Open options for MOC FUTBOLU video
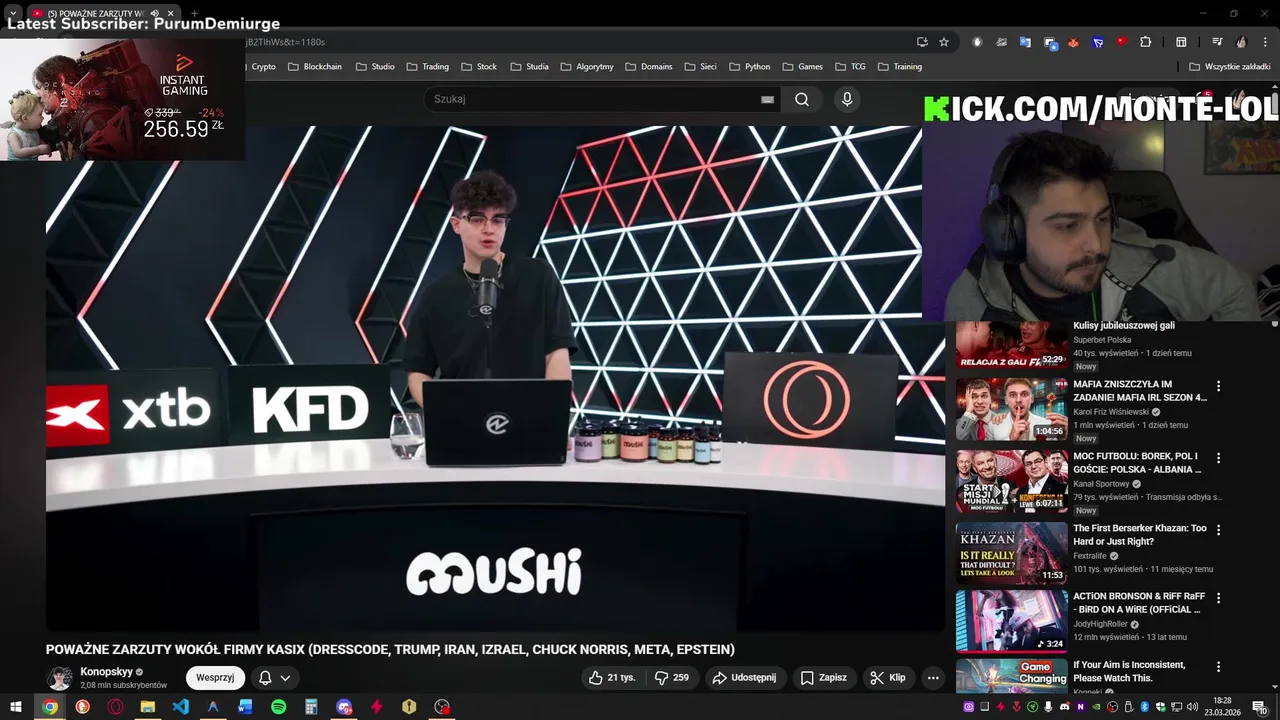The height and width of the screenshot is (720, 1280). [1218, 458]
